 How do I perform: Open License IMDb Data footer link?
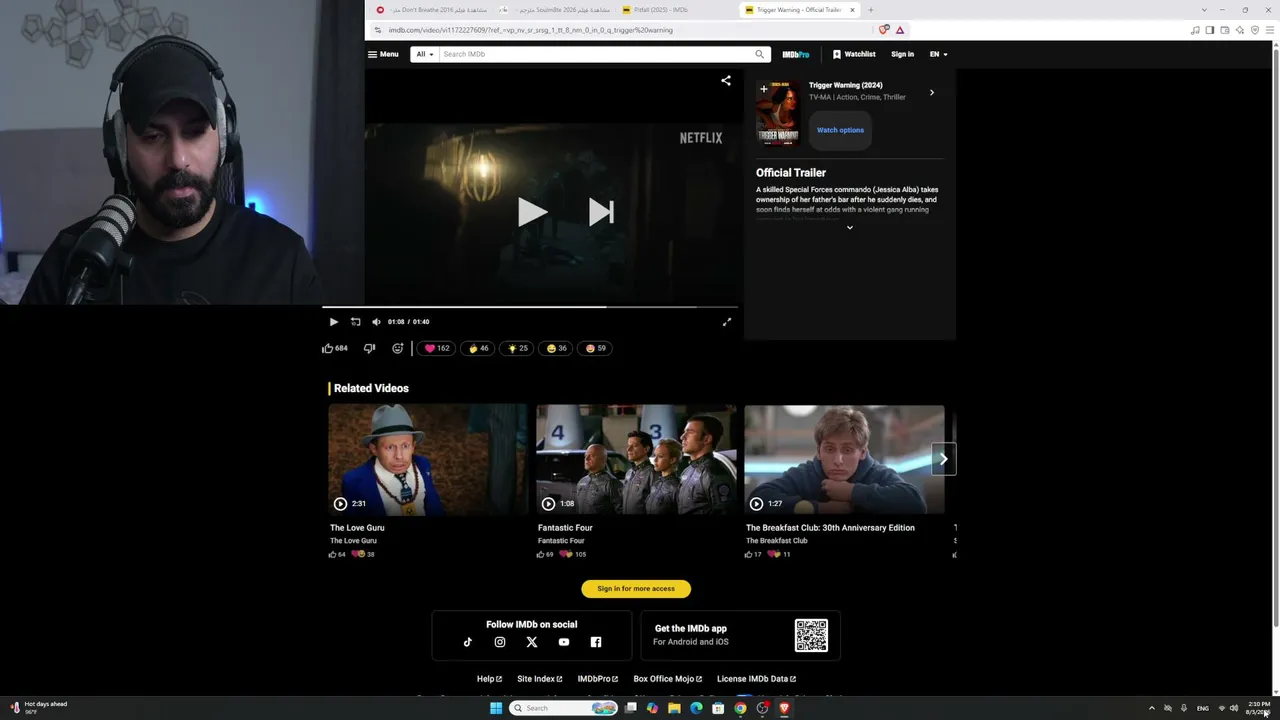tap(756, 679)
